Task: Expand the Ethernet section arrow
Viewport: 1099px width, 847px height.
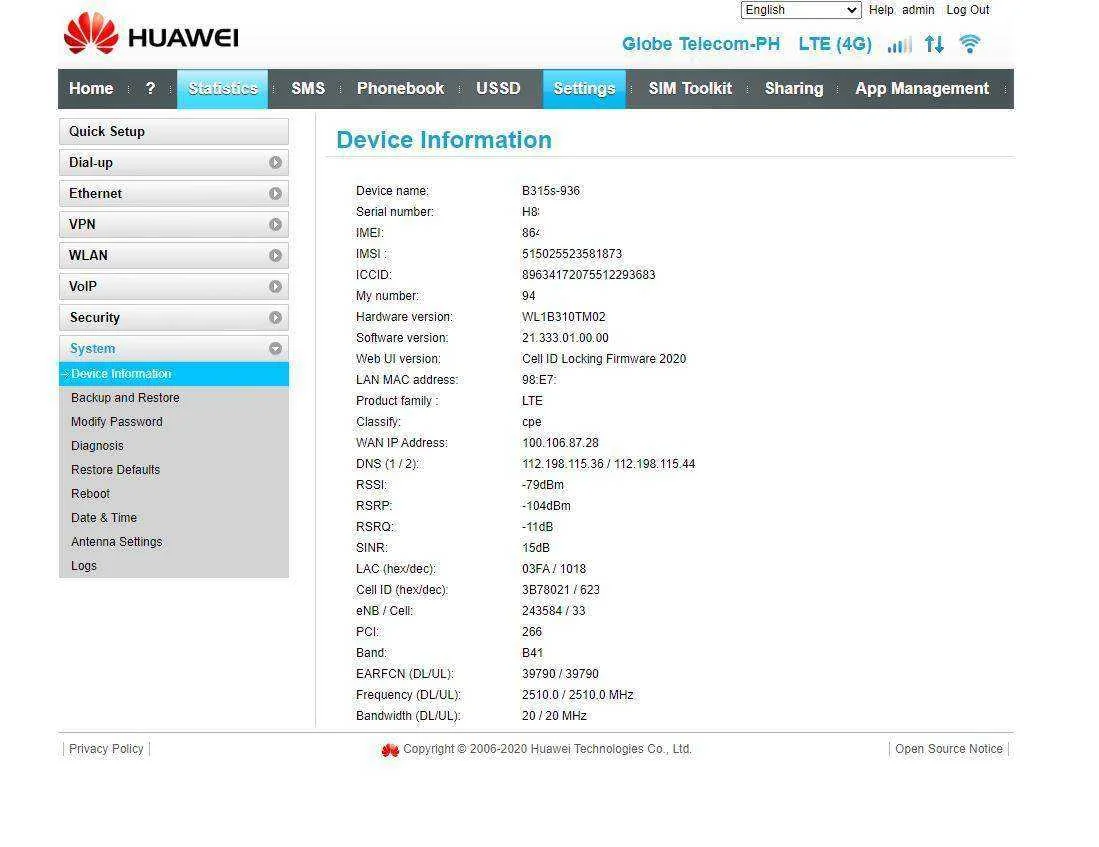Action: coord(275,194)
